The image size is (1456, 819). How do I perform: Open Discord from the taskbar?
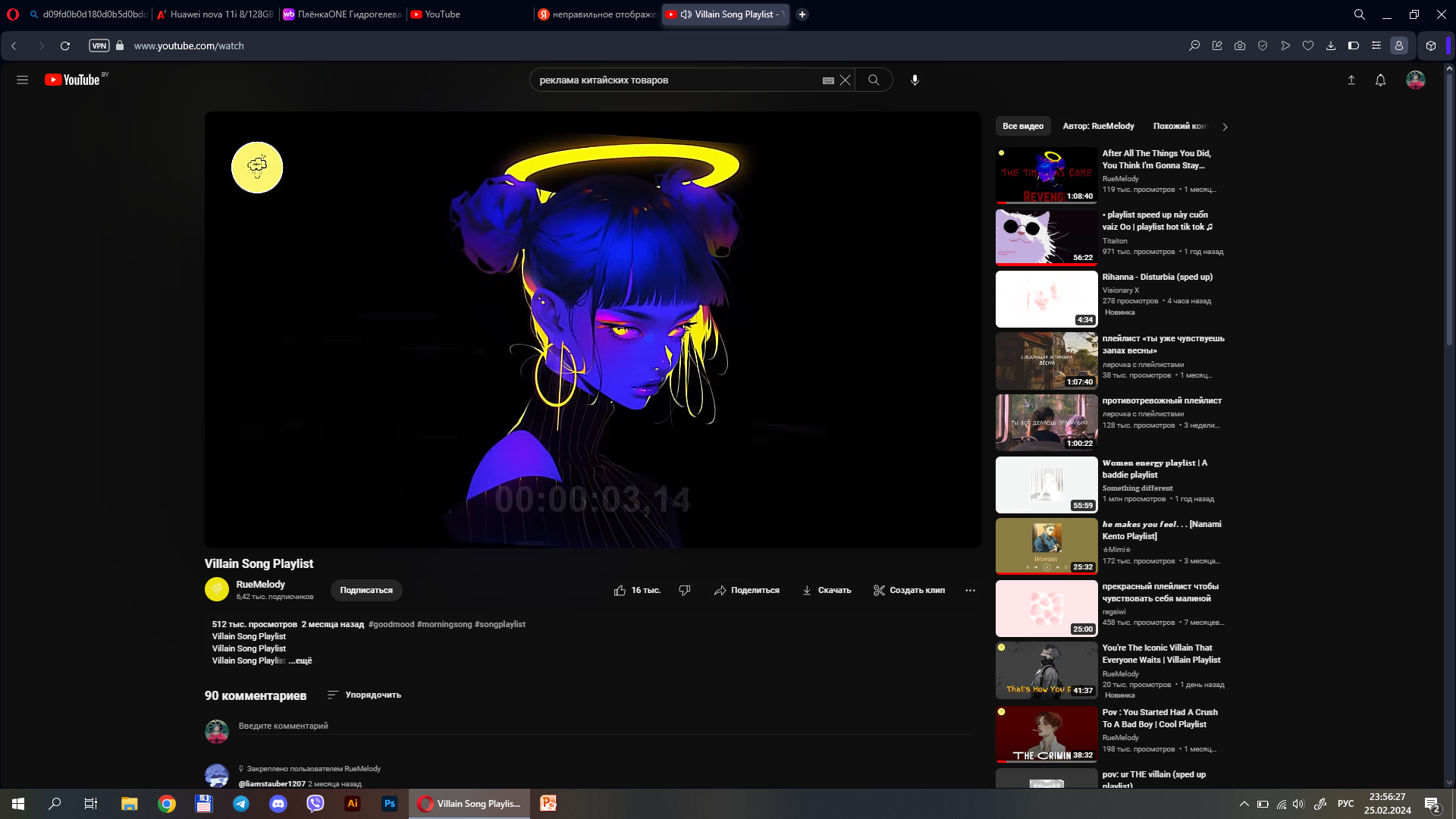(278, 804)
